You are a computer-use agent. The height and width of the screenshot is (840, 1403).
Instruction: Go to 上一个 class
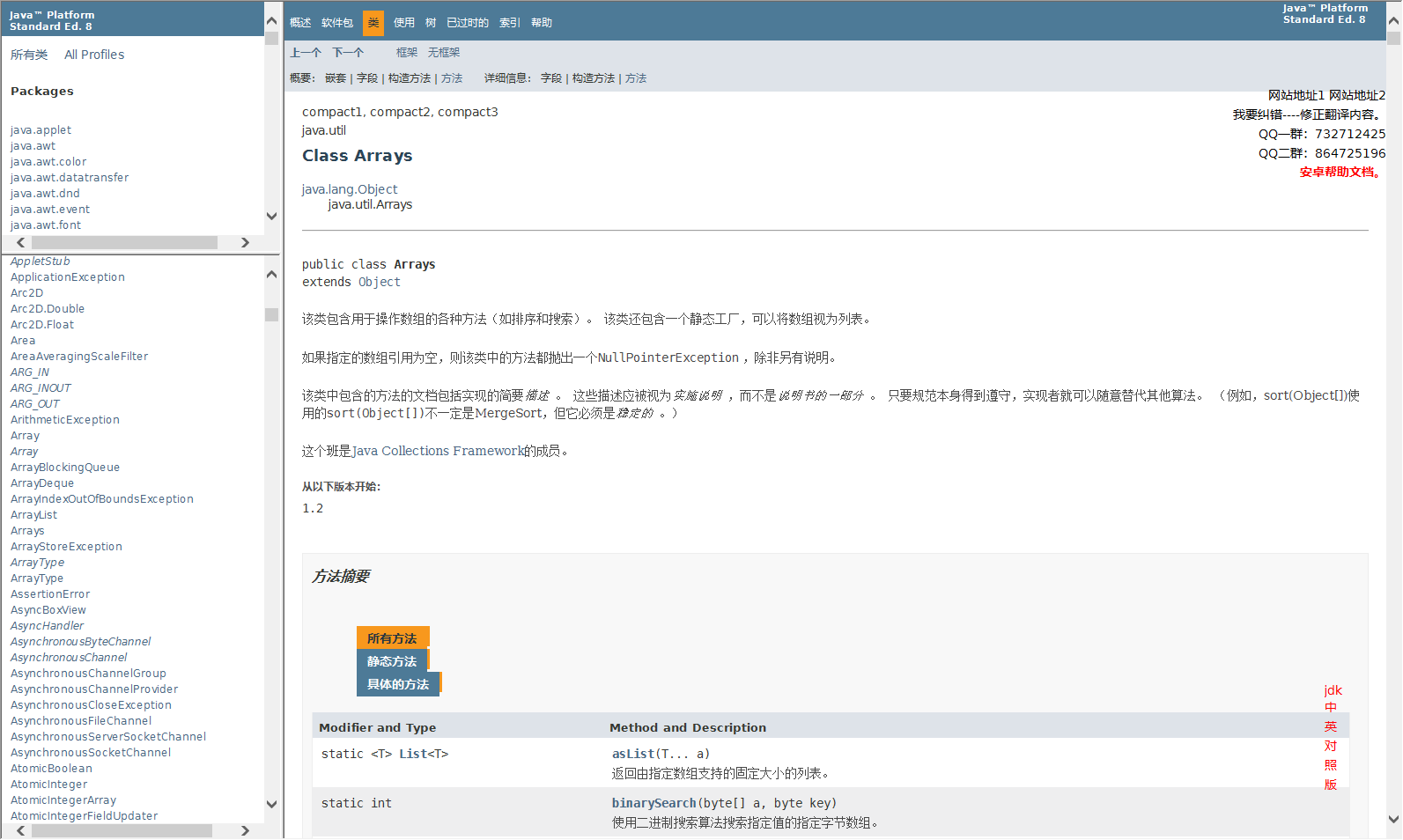[x=306, y=53]
